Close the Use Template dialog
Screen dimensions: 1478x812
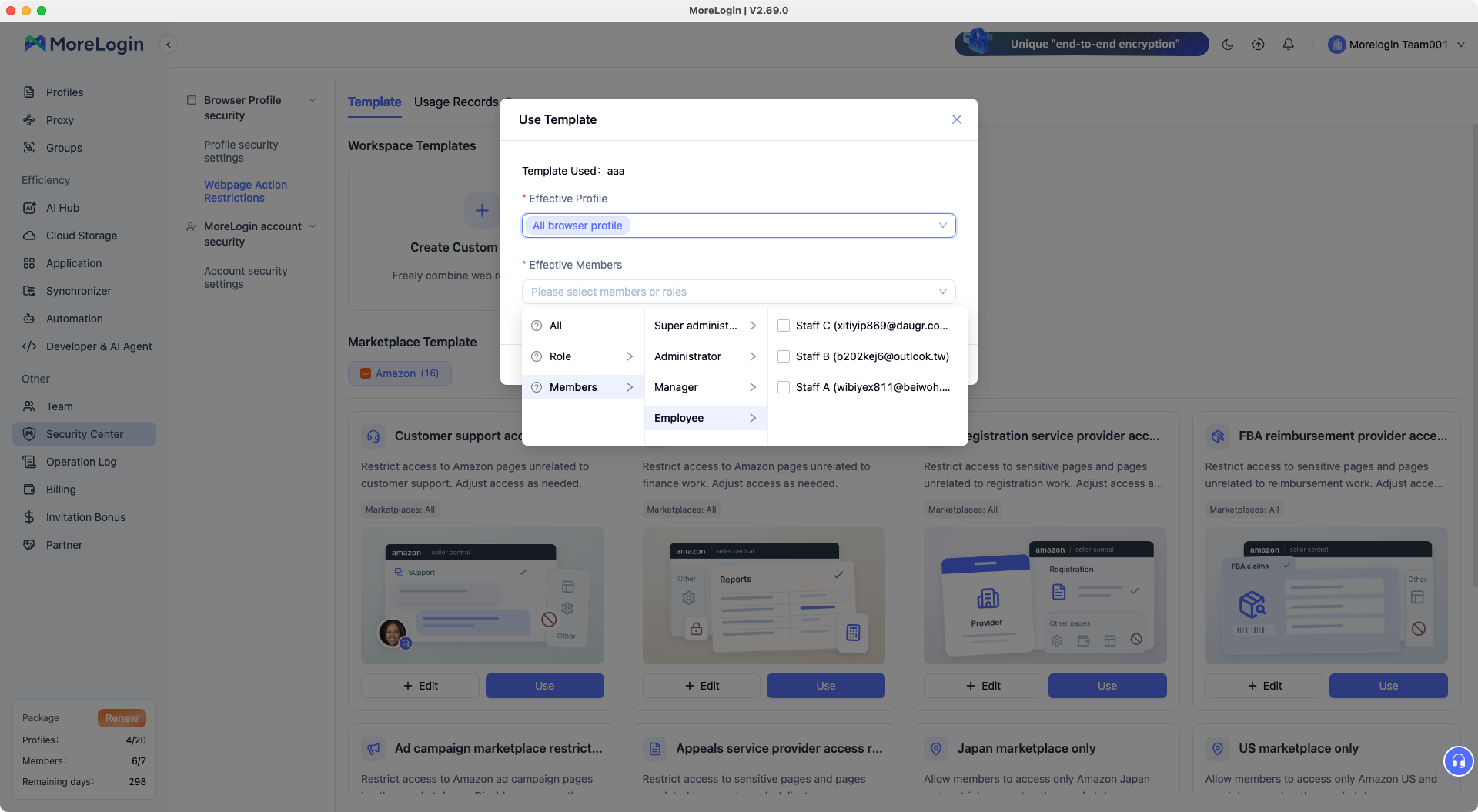pyautogui.click(x=957, y=119)
